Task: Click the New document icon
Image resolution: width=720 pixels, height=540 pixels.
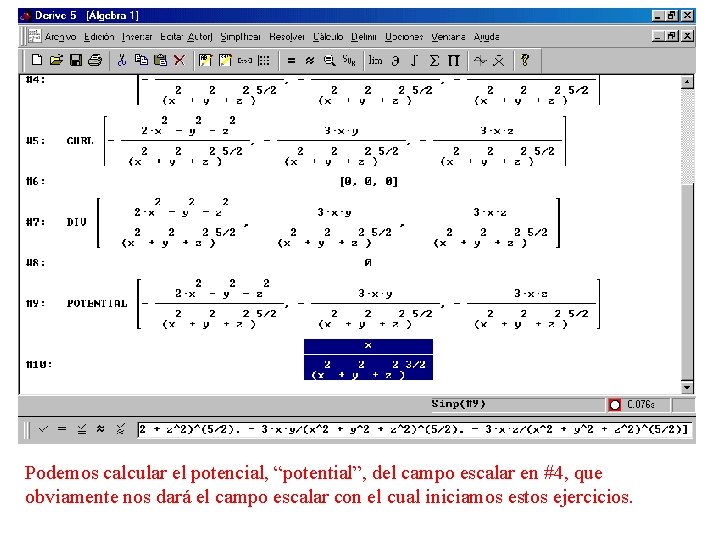Action: point(37,60)
